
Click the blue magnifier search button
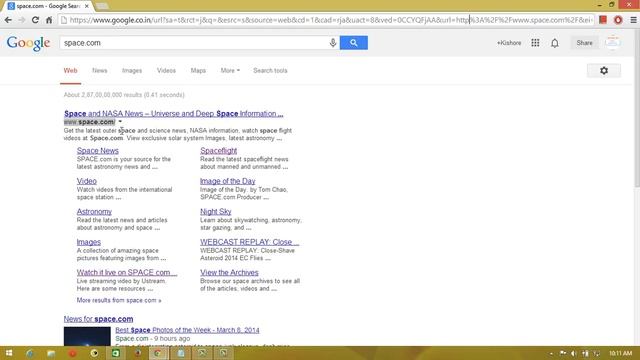pos(353,42)
